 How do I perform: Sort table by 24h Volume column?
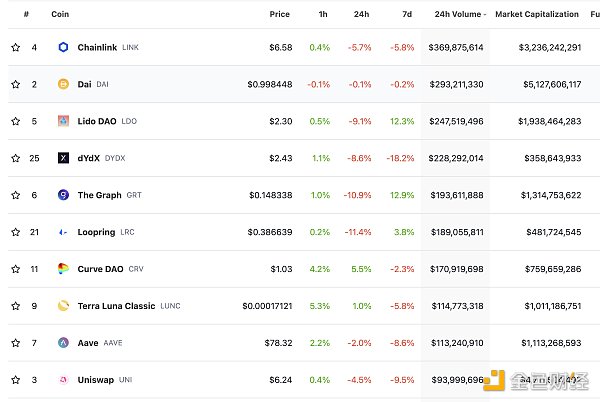click(x=460, y=14)
